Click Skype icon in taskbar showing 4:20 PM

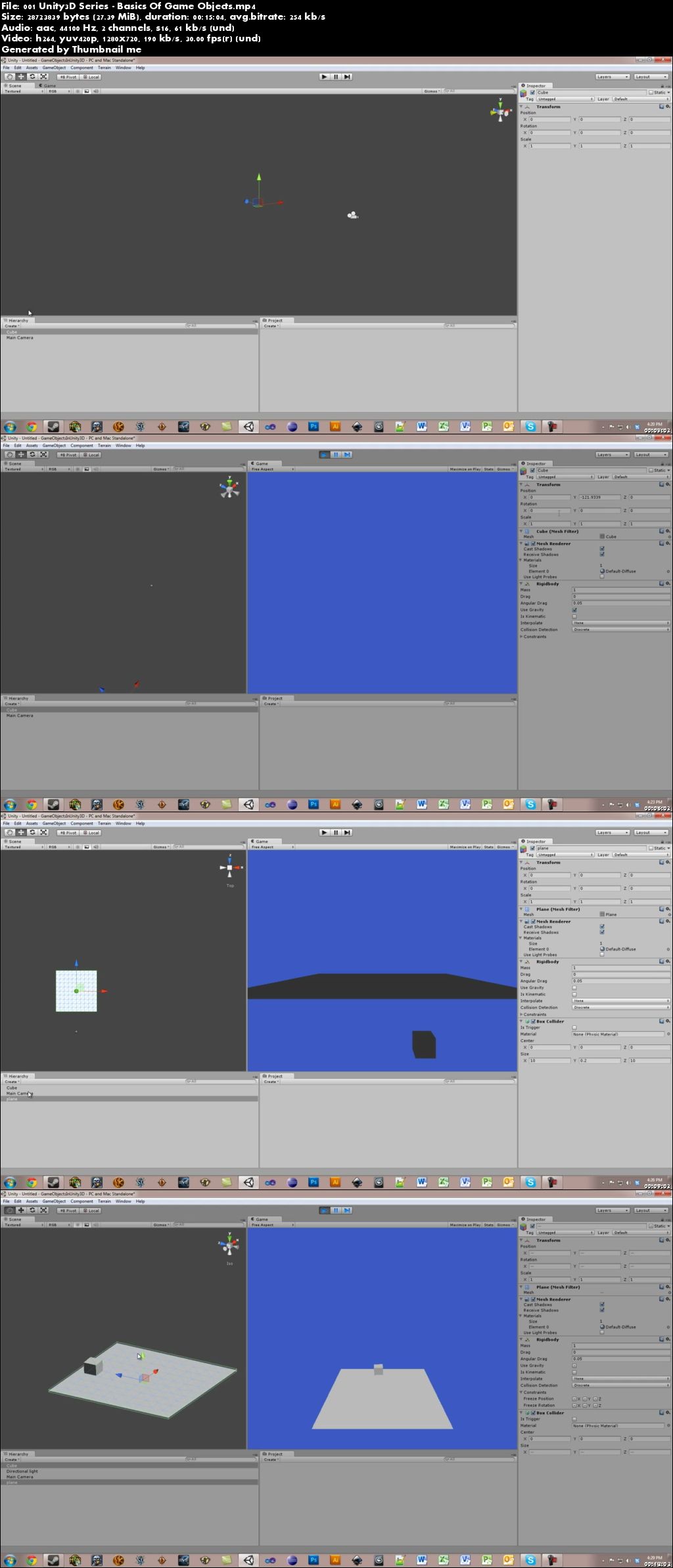click(530, 427)
